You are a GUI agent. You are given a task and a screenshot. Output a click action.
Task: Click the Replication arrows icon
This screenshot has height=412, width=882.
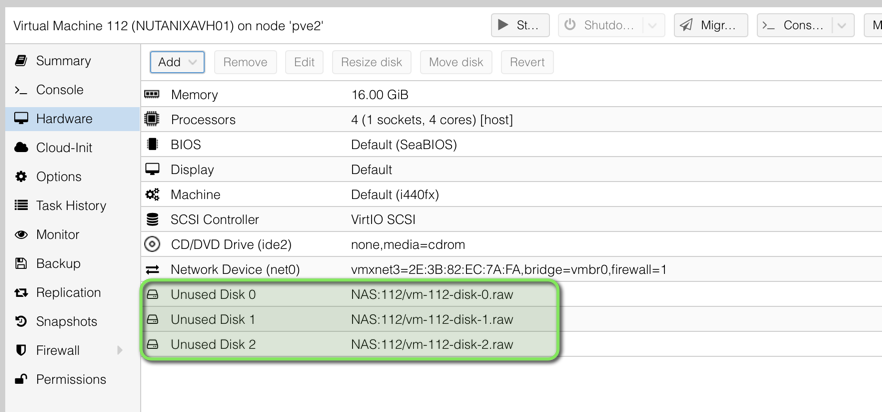pos(21,293)
